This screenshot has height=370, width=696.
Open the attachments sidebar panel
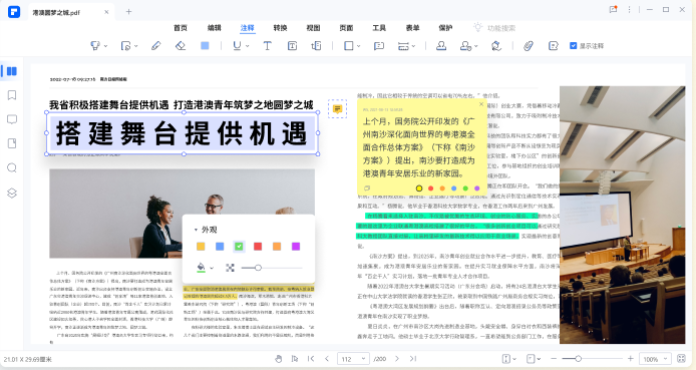(12, 143)
